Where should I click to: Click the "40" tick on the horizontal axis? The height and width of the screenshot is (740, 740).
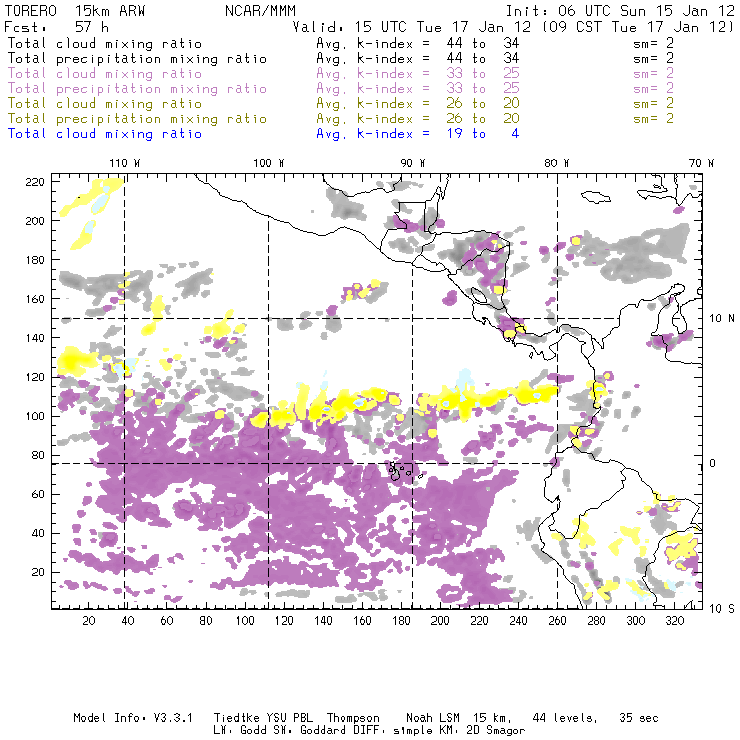(128, 621)
